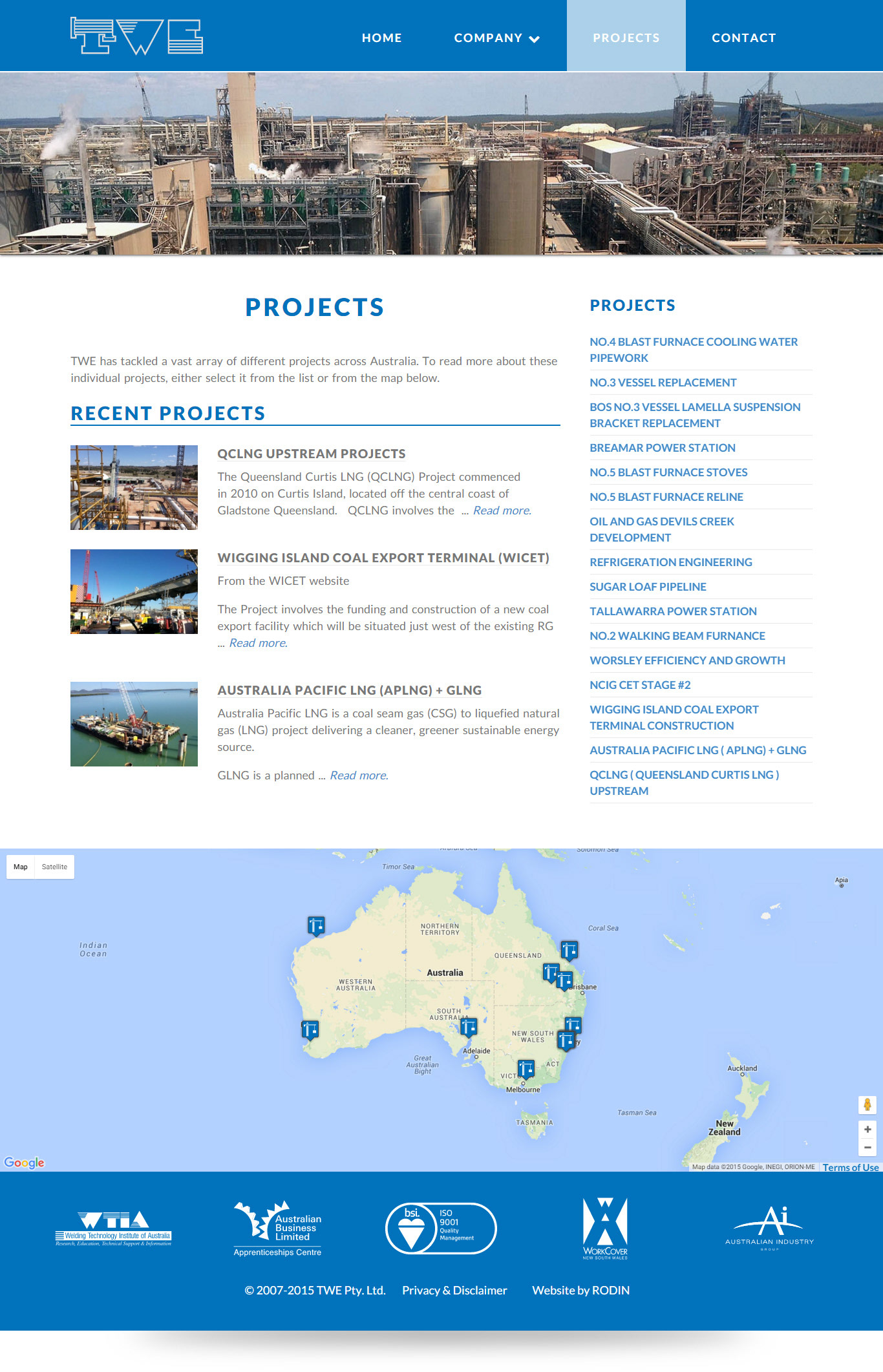Open Australia Pacific LNG sidebar link

pos(698,750)
